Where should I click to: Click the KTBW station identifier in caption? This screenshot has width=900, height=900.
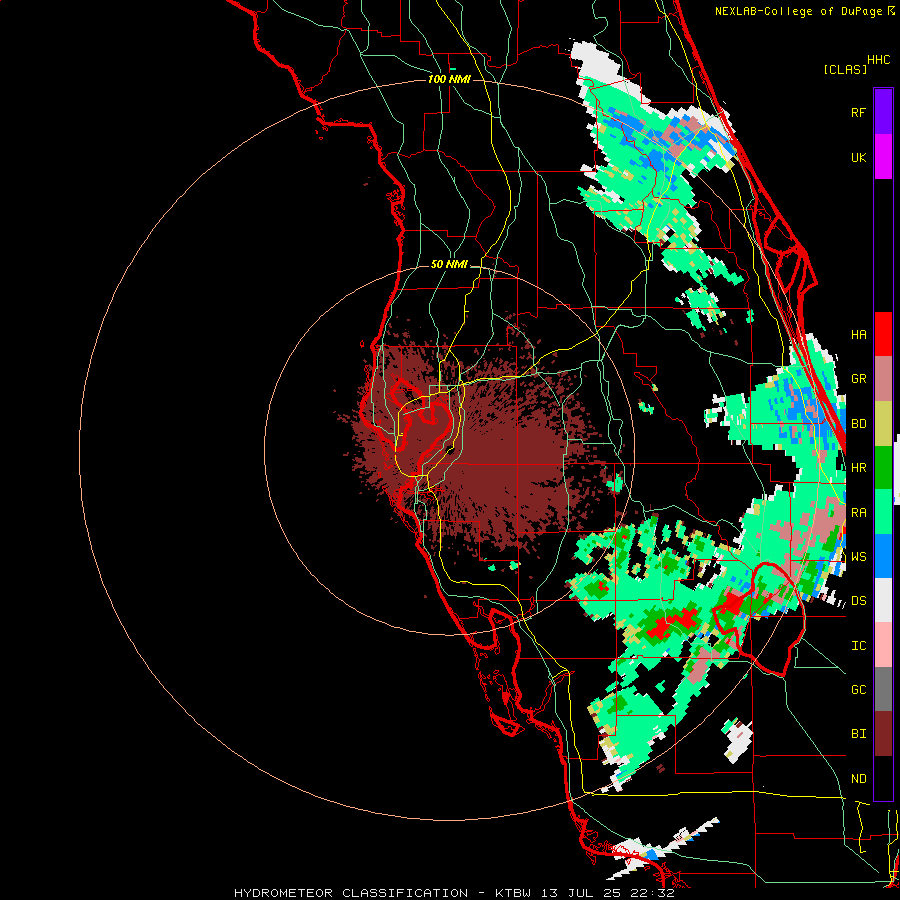(x=513, y=893)
